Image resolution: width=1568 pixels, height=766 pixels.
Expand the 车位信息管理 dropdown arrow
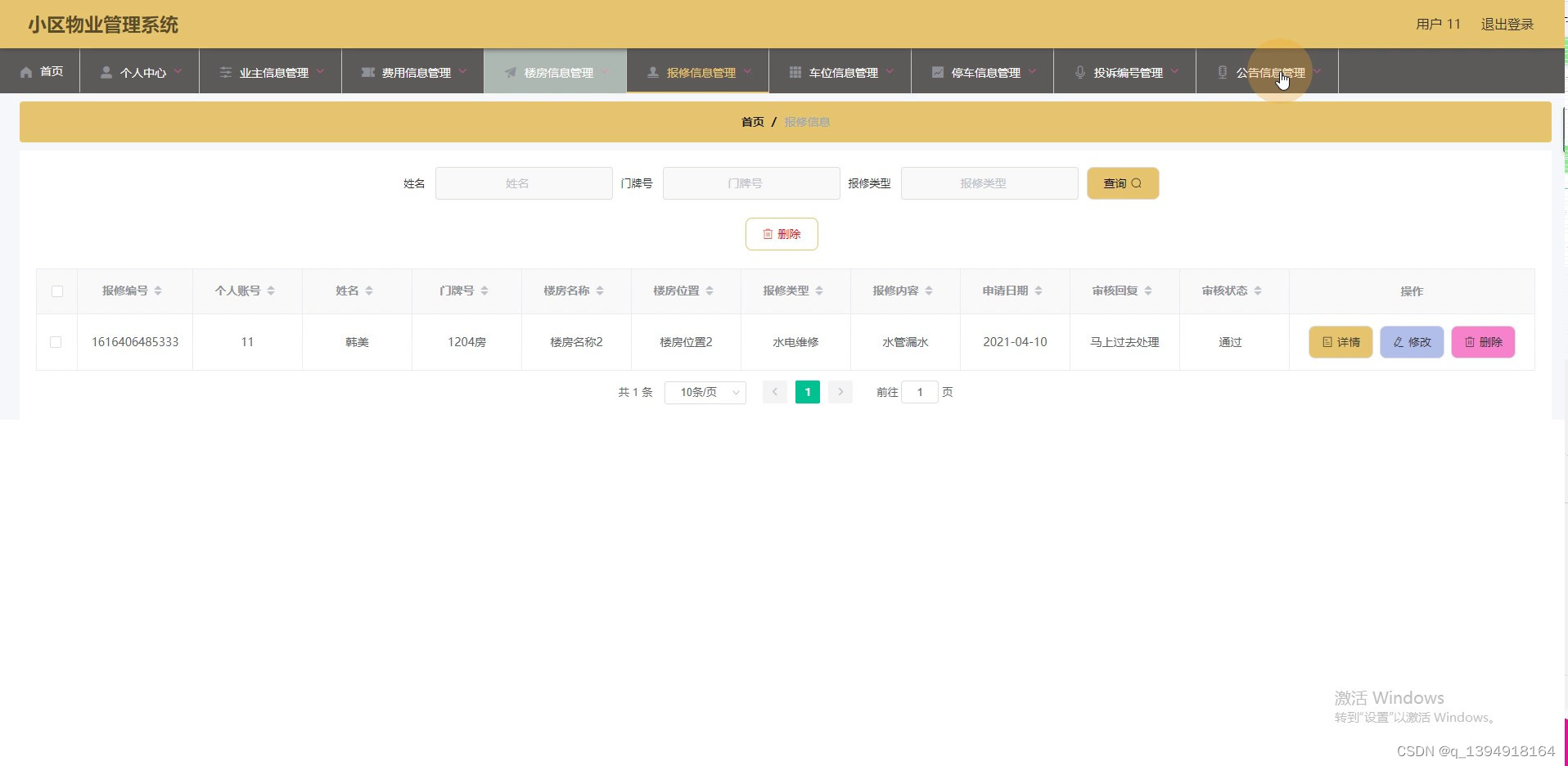890,71
